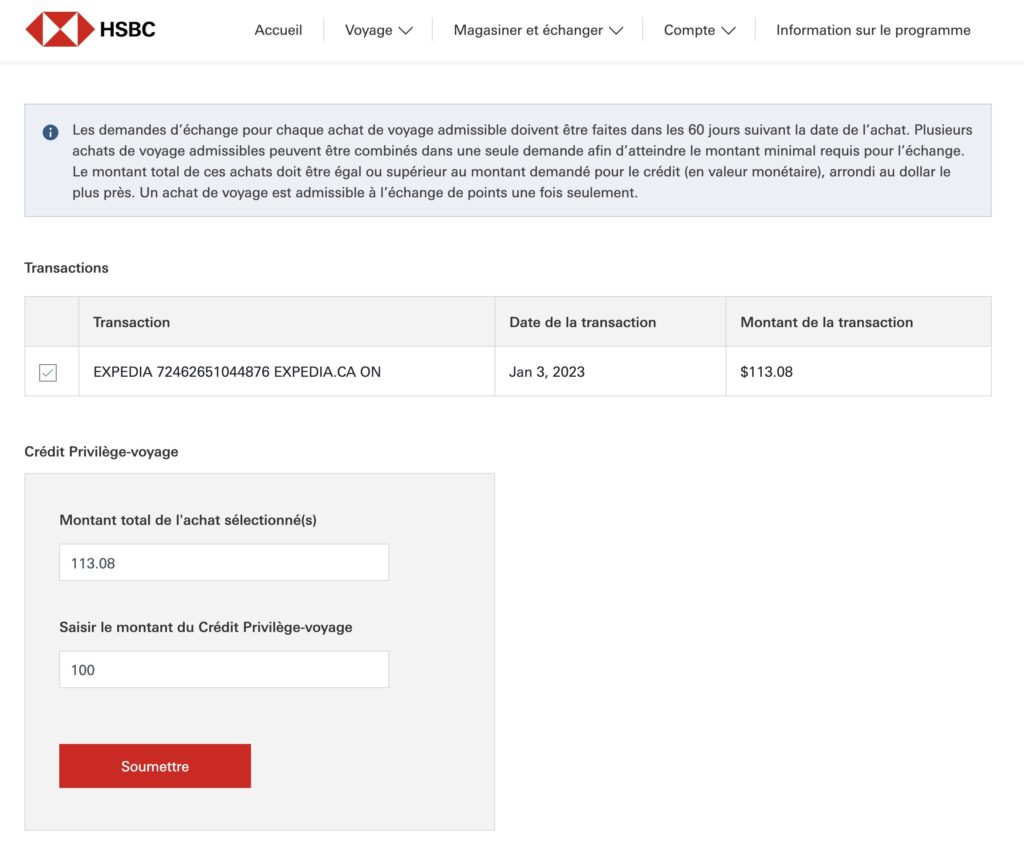Select the Magasiner et échanger menu label
The height and width of the screenshot is (845, 1024).
point(531,30)
